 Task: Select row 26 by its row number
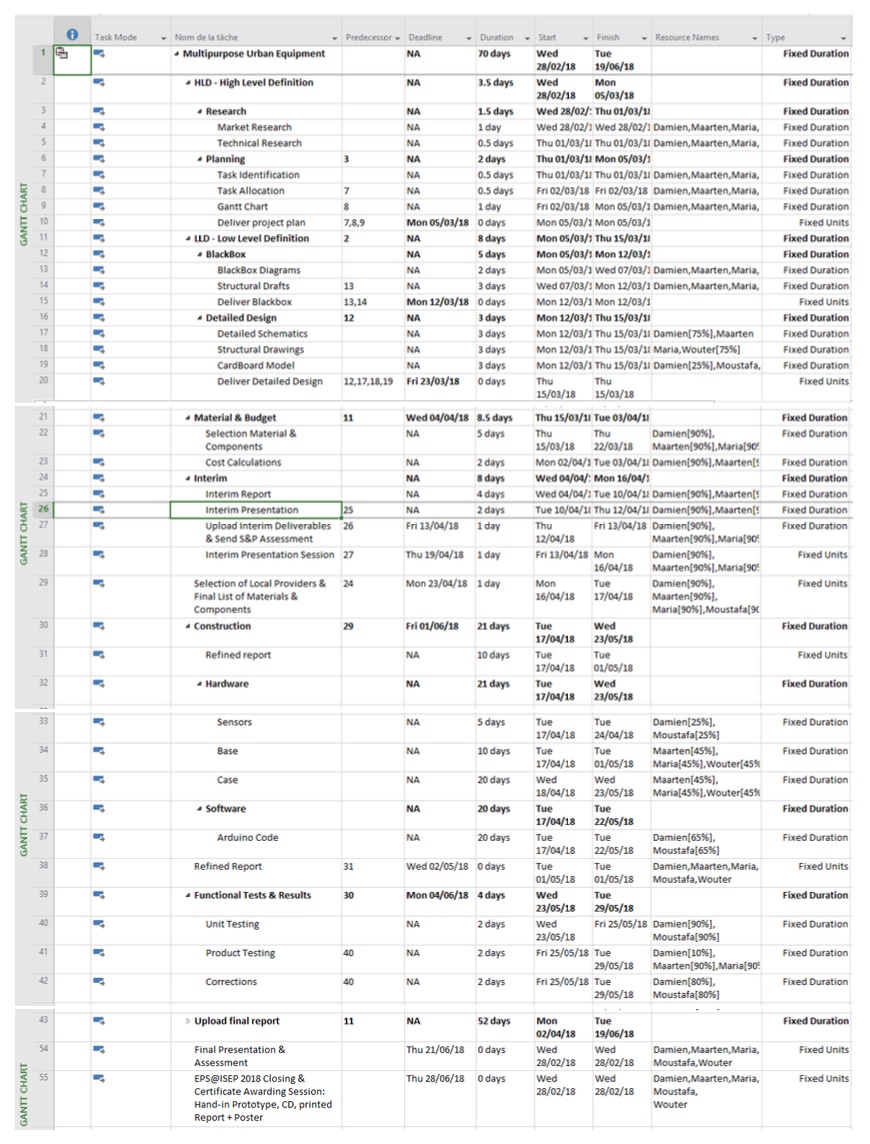click(44, 510)
